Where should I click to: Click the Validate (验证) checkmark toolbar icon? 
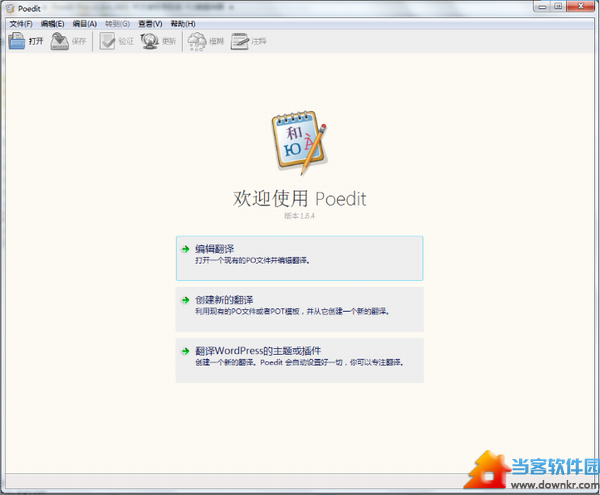107,41
